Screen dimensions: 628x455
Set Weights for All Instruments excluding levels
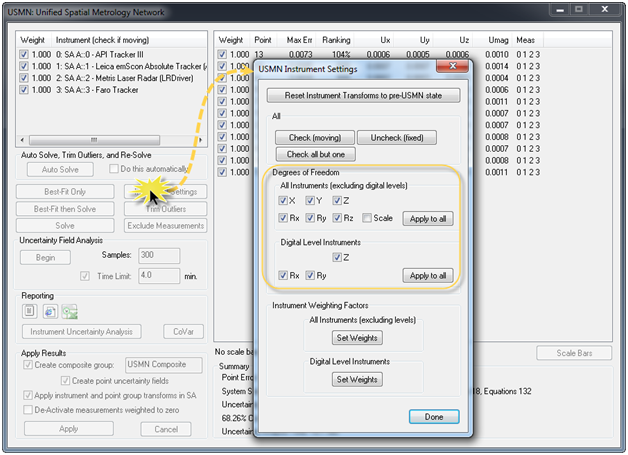coord(356,336)
